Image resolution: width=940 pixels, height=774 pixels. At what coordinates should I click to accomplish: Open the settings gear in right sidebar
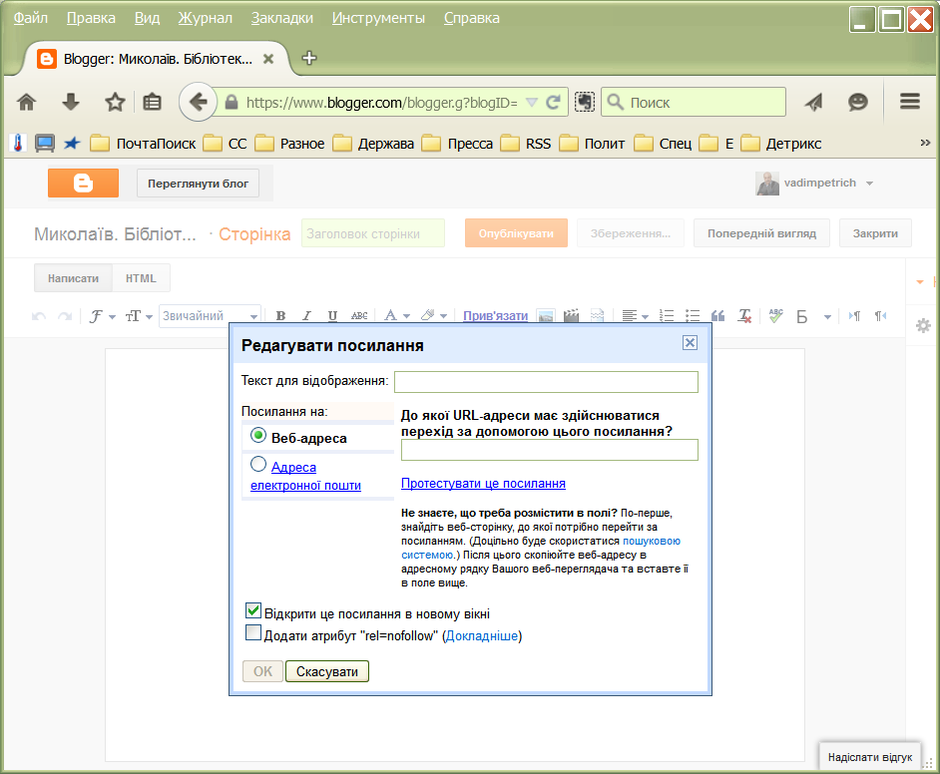[923, 326]
